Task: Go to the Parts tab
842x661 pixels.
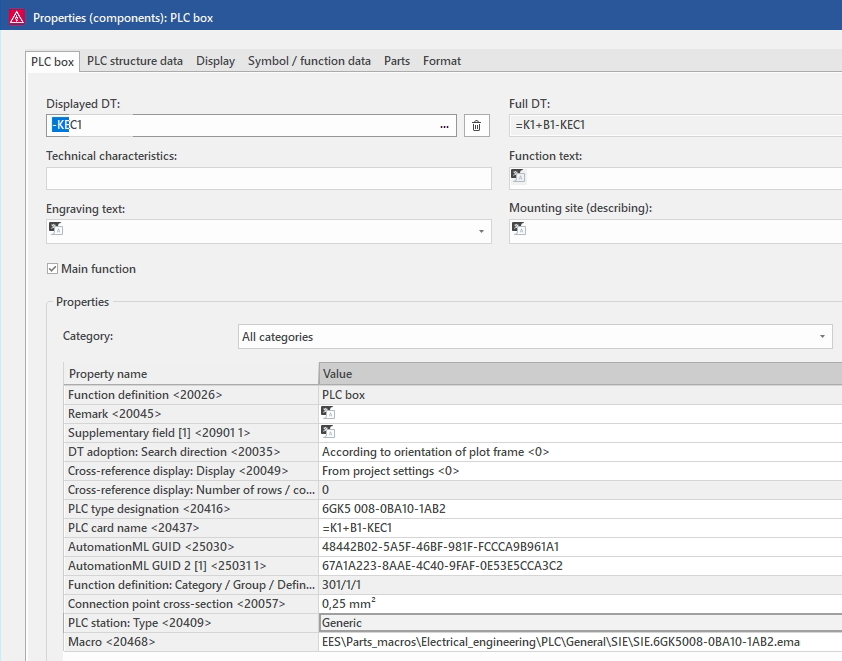Action: point(397,61)
